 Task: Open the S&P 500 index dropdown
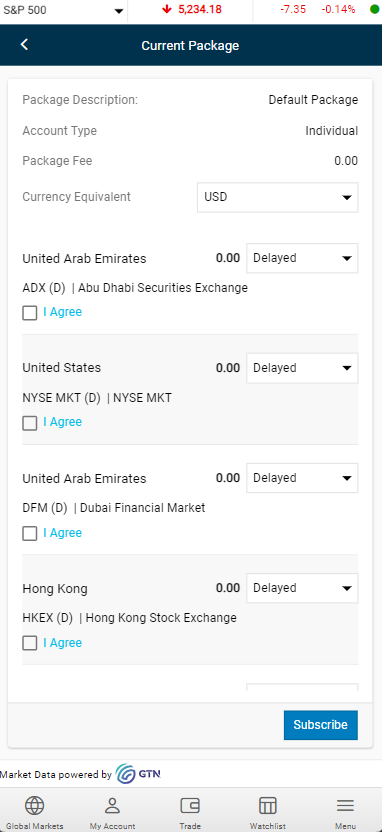point(63,10)
